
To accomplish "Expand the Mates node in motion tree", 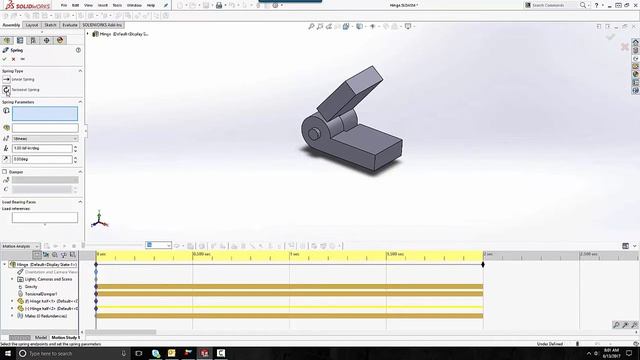I will coord(12,316).
